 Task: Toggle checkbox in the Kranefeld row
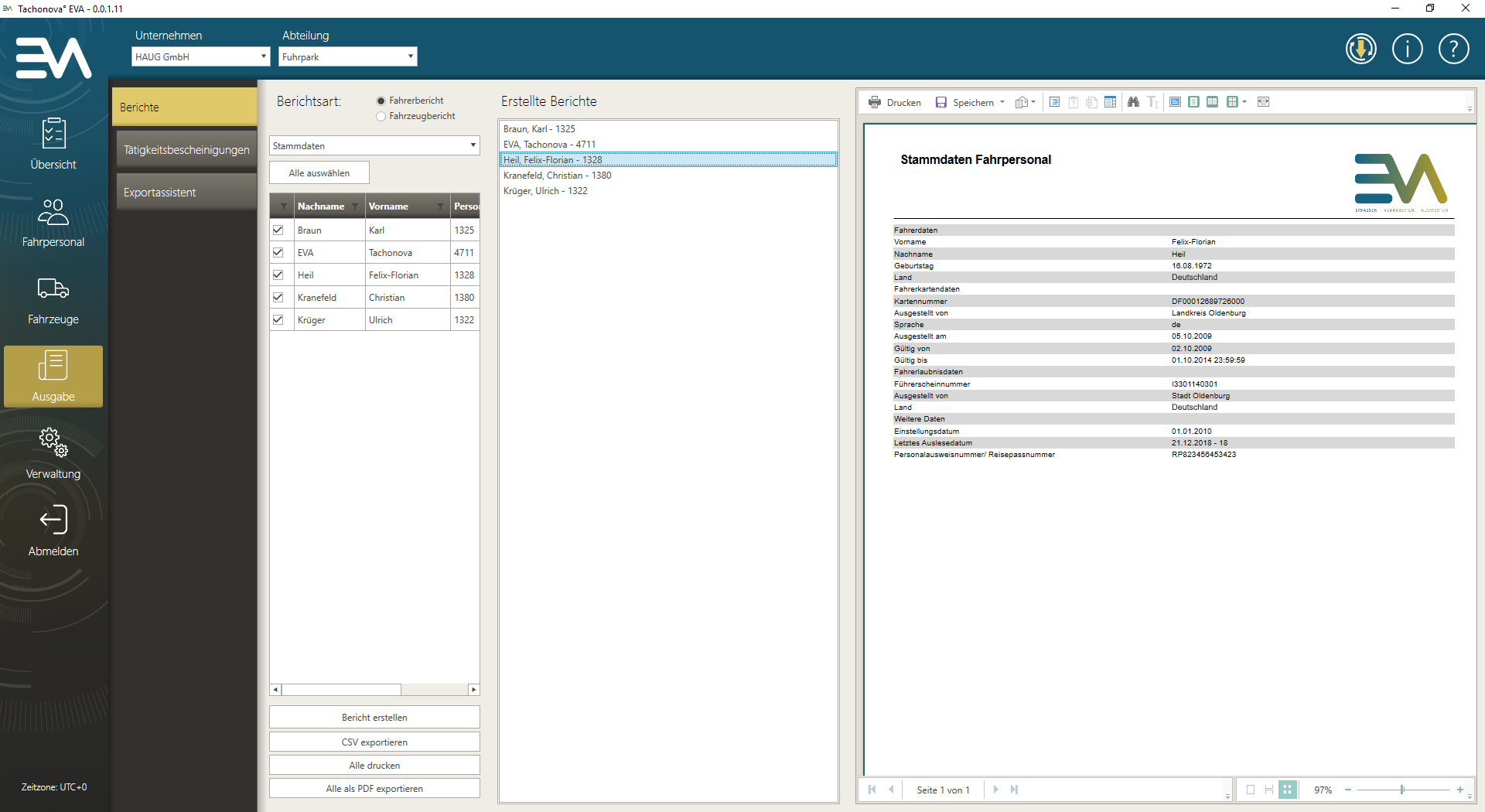(278, 298)
